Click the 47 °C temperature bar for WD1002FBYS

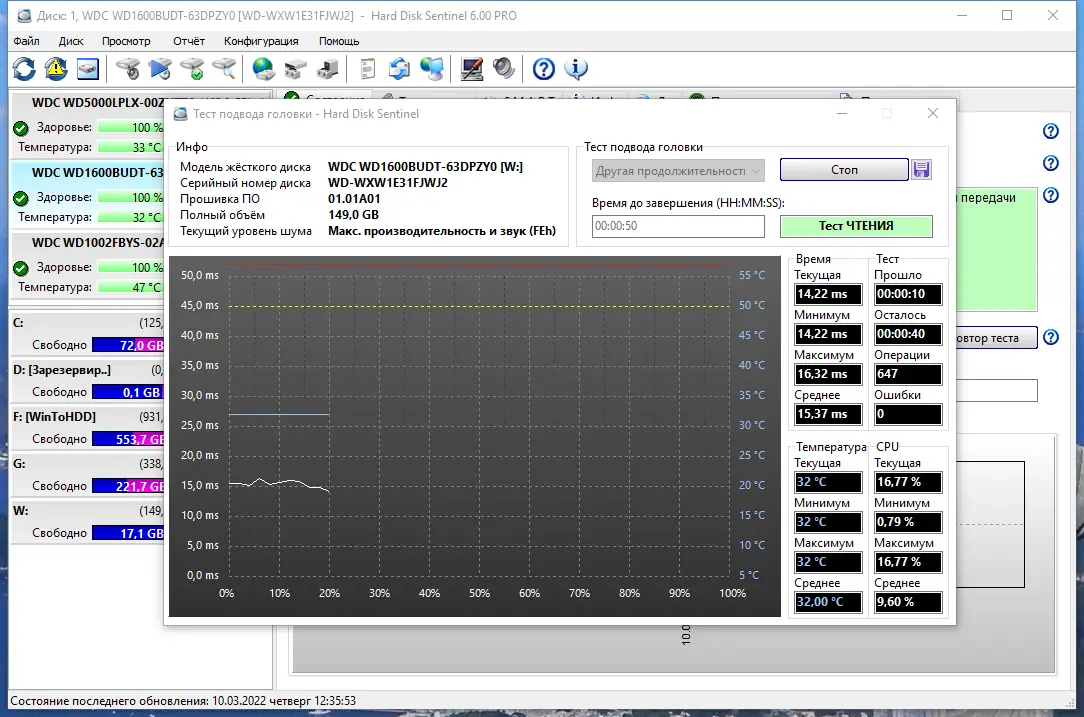(131, 287)
